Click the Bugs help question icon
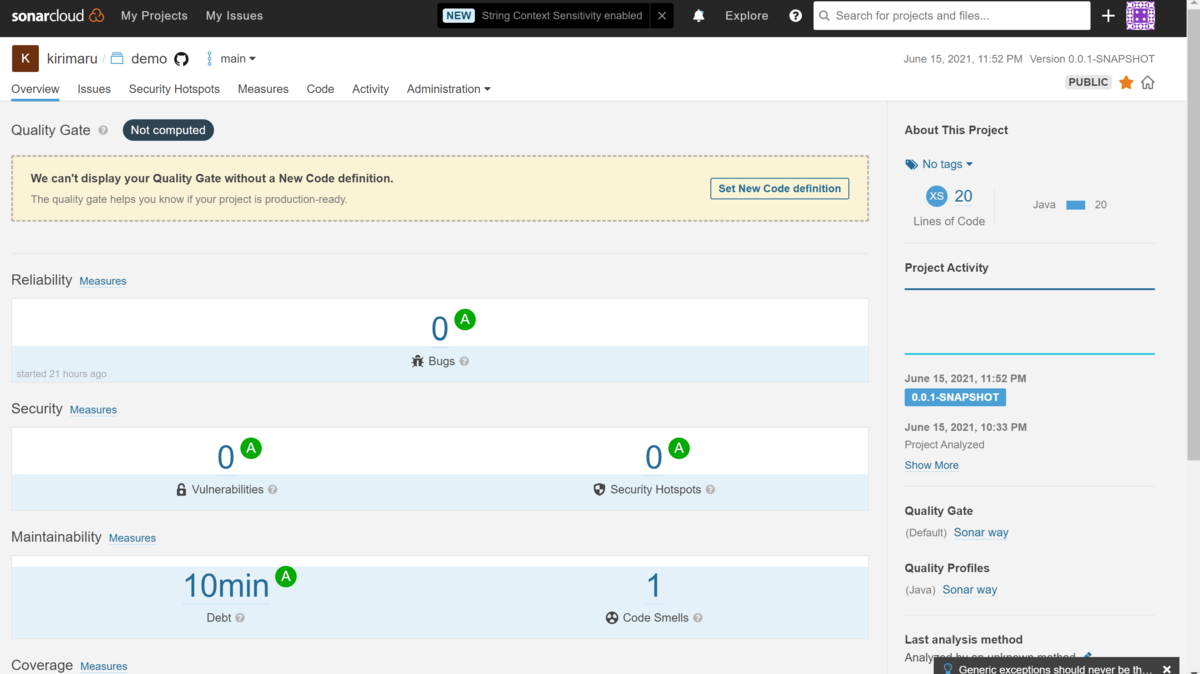 click(x=464, y=361)
